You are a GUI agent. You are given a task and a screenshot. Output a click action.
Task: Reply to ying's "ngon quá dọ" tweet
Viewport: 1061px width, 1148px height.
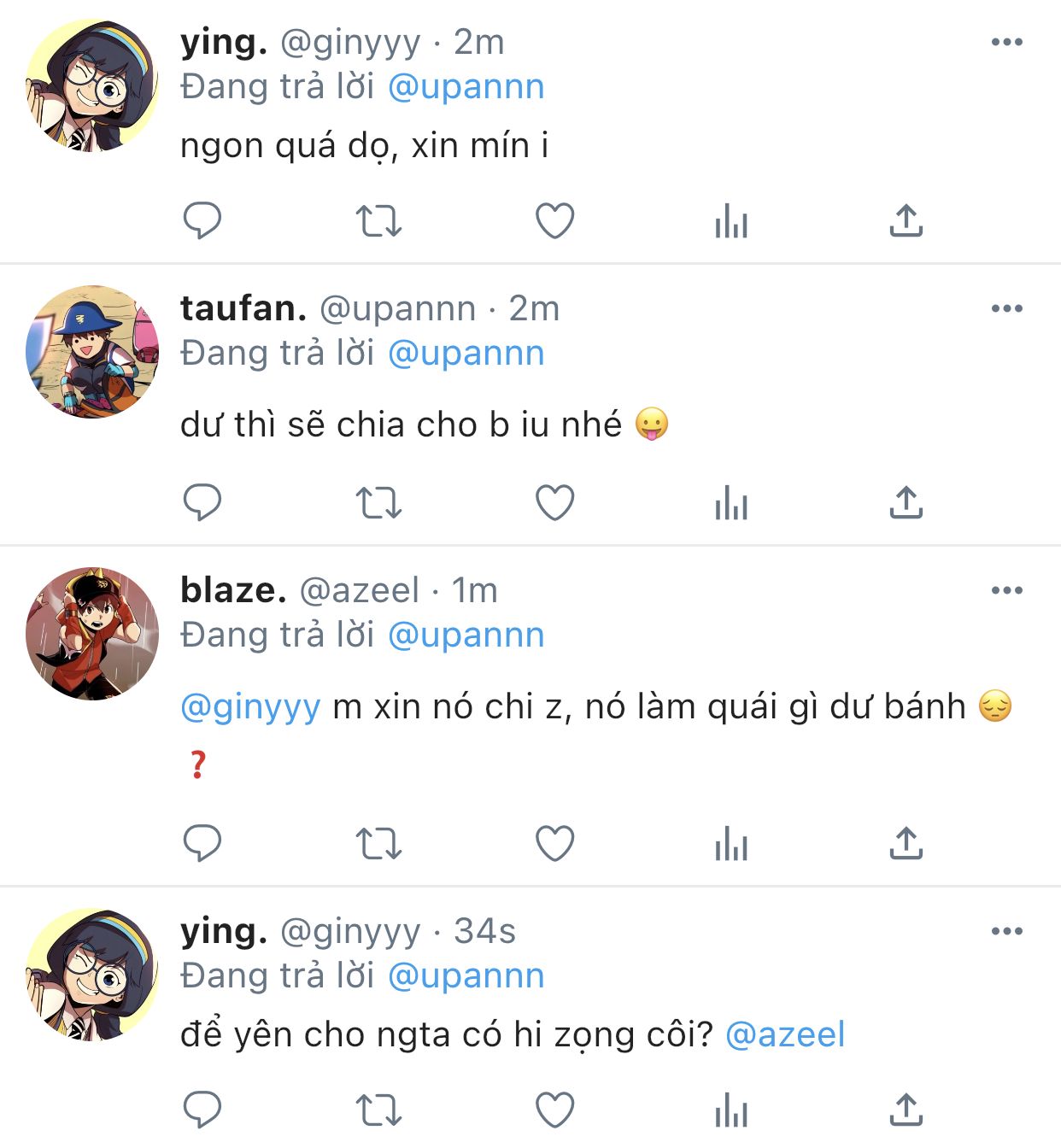[x=202, y=220]
